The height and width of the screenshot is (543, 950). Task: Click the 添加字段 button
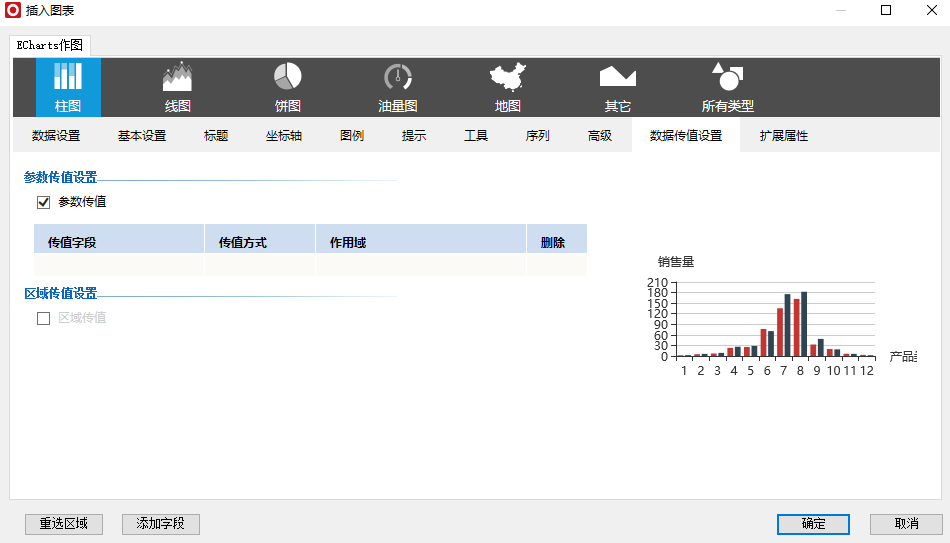161,524
